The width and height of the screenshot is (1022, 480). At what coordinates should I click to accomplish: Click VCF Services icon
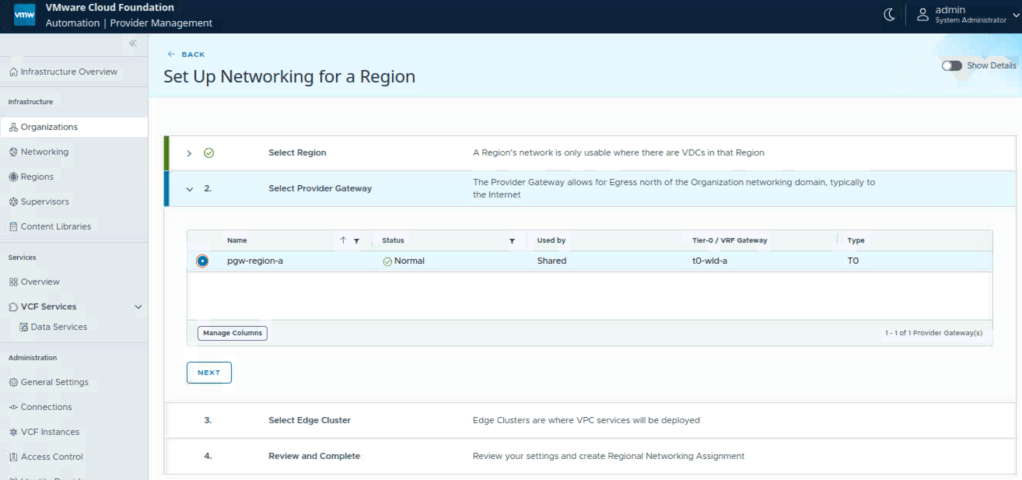14,307
